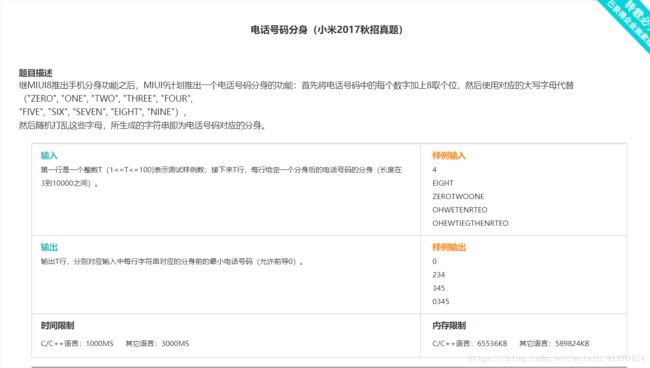Click the 输出 section heading

coord(49,247)
